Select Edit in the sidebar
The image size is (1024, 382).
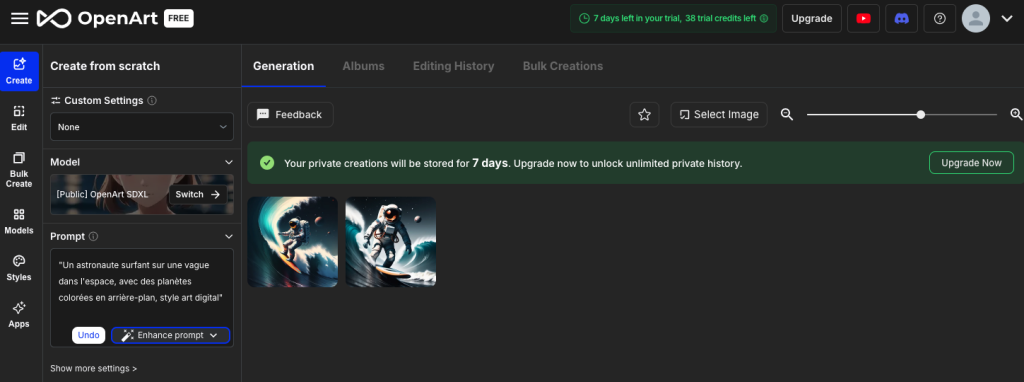click(x=19, y=118)
